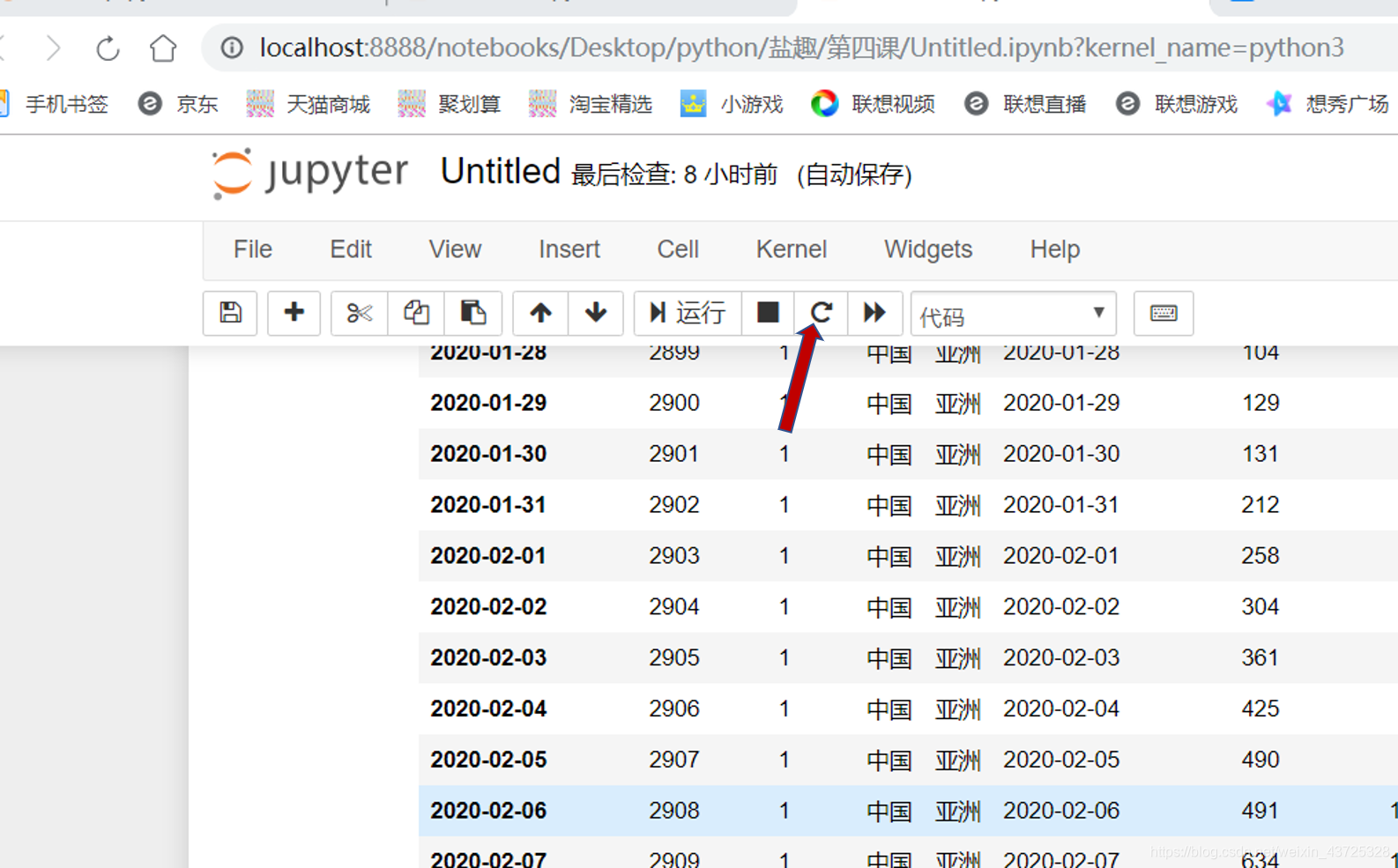The image size is (1398, 868).
Task: Move selected cell up arrow
Action: tap(540, 313)
